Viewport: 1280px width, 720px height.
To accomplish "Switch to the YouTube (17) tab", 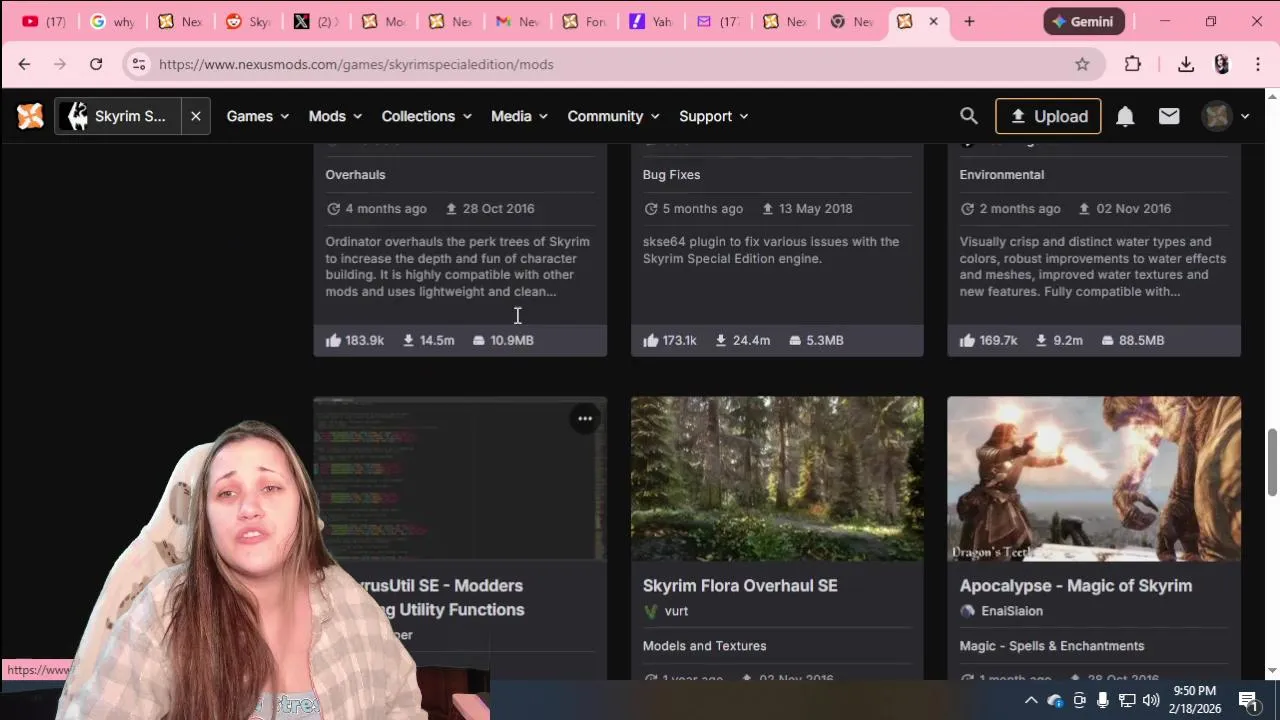I will pyautogui.click(x=44, y=21).
